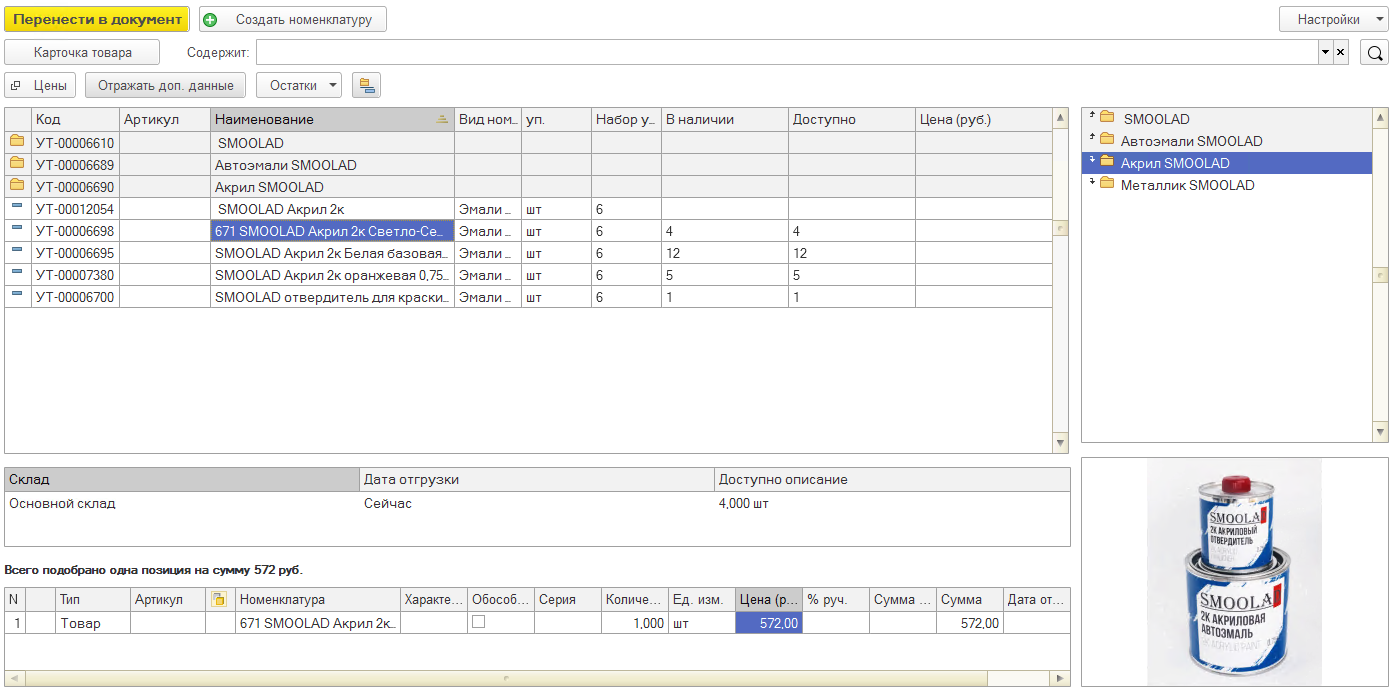
Task: Sort the list by the Код column header
Action: coord(76,120)
